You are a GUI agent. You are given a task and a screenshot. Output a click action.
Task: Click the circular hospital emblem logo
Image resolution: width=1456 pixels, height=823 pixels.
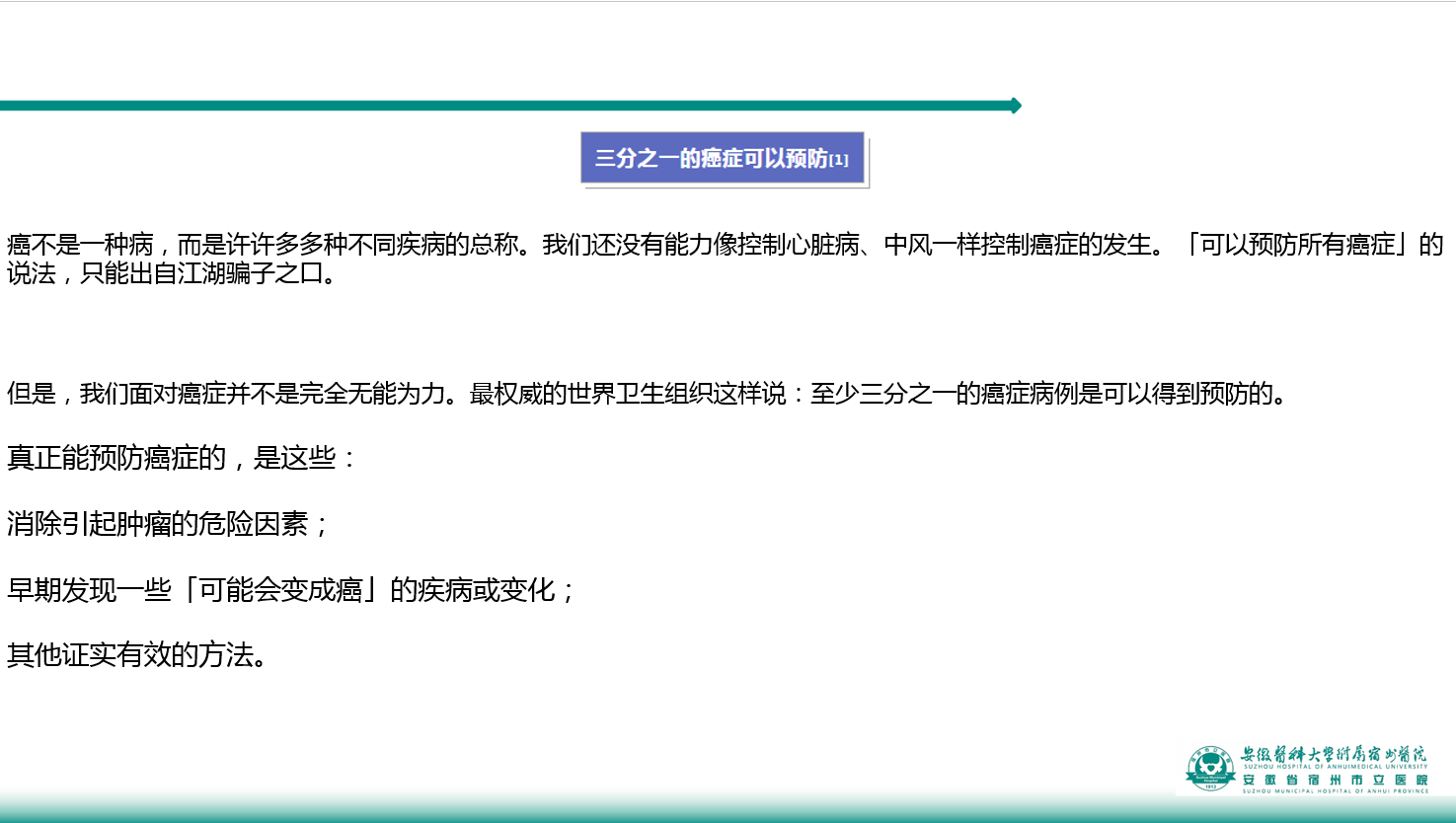(x=1210, y=769)
